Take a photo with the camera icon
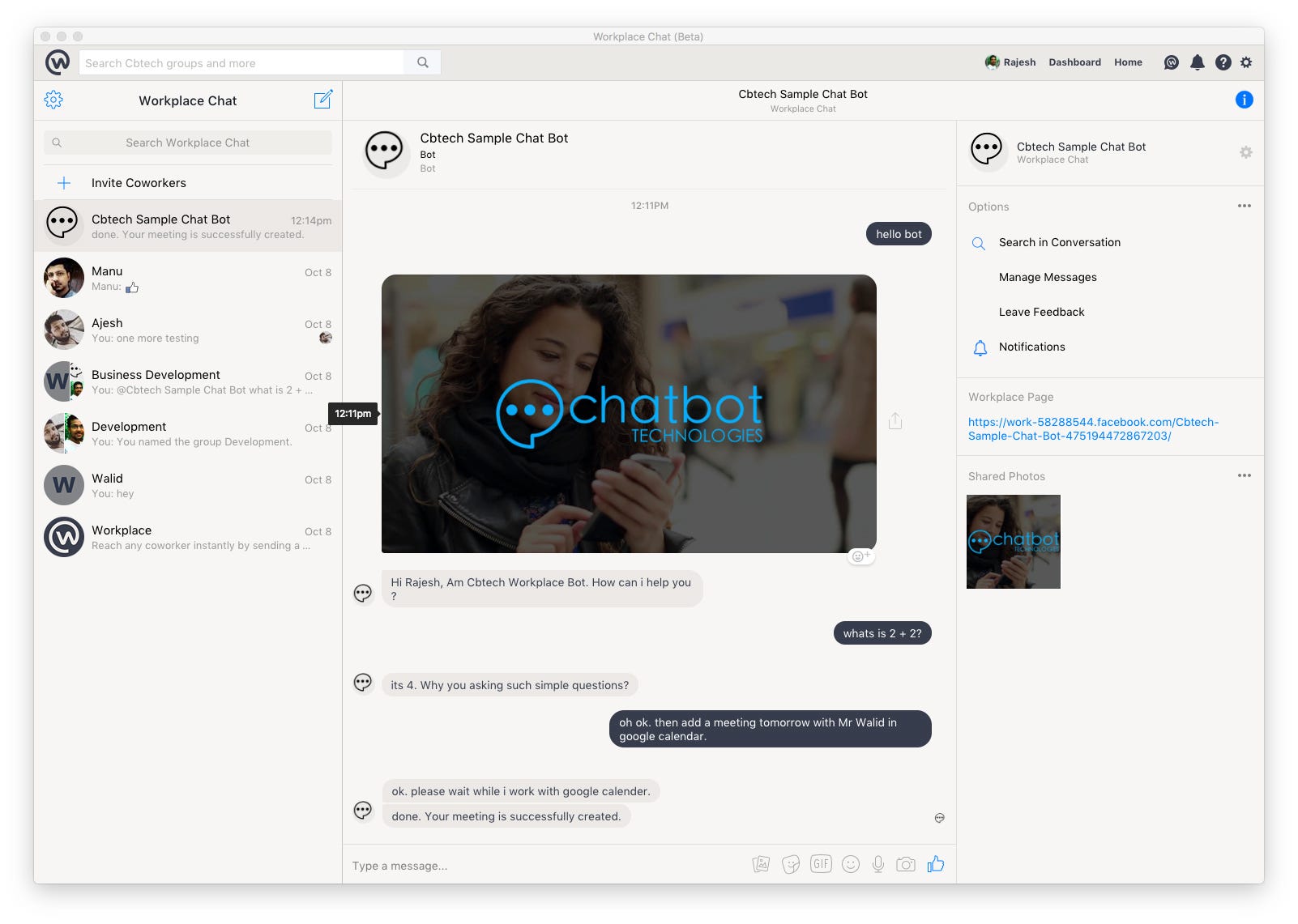Viewport: 1298px width, 924px height. click(906, 864)
